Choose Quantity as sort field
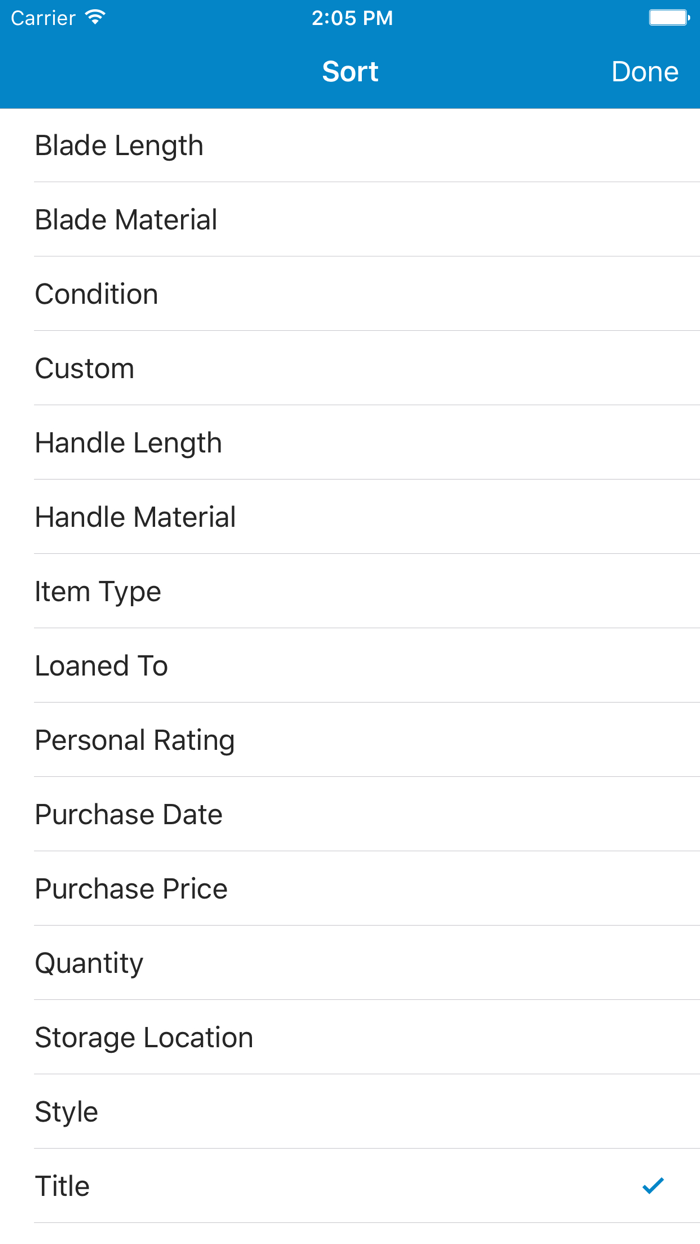700x1244 pixels. click(x=90, y=963)
